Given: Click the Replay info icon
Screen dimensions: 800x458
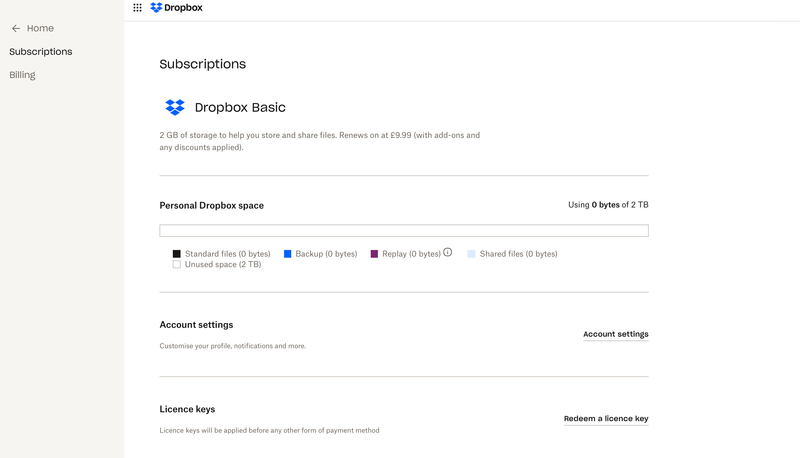Looking at the screenshot, I should (448, 253).
